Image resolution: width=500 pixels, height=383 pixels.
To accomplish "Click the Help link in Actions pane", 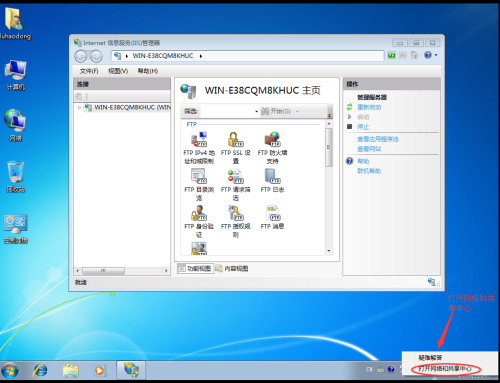I will click(x=363, y=161).
